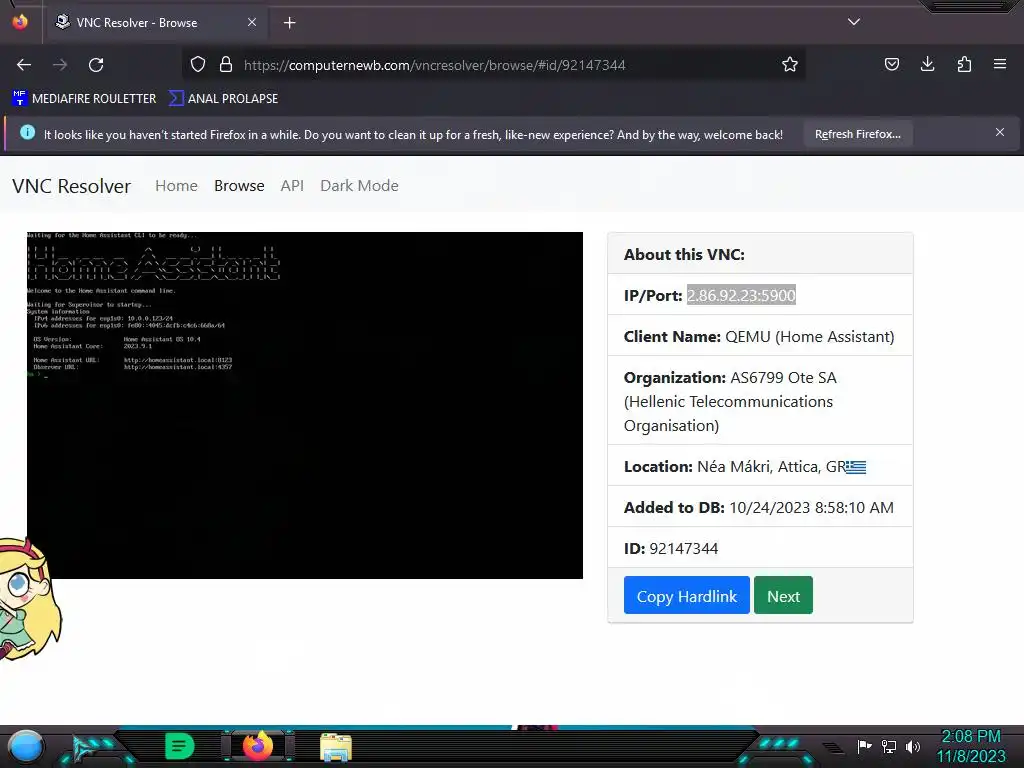Click the forward navigation arrow
Image resolution: width=1024 pixels, height=768 pixels.
coord(60,65)
